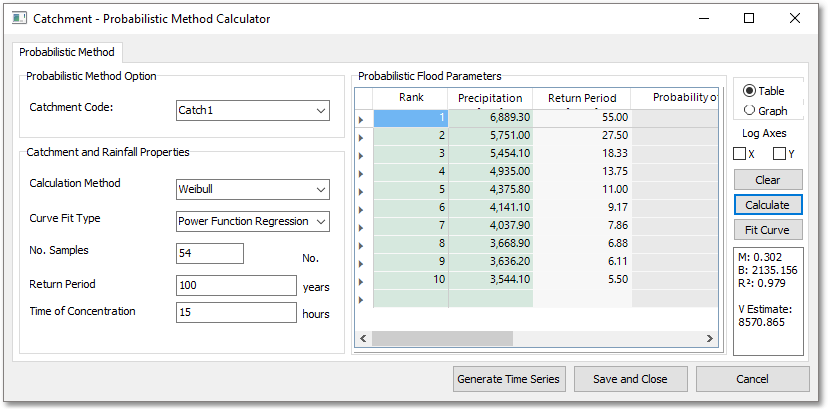Click the highlighted Rank 1 cell
Image resolution: width=828 pixels, height=411 pixels.
point(410,118)
